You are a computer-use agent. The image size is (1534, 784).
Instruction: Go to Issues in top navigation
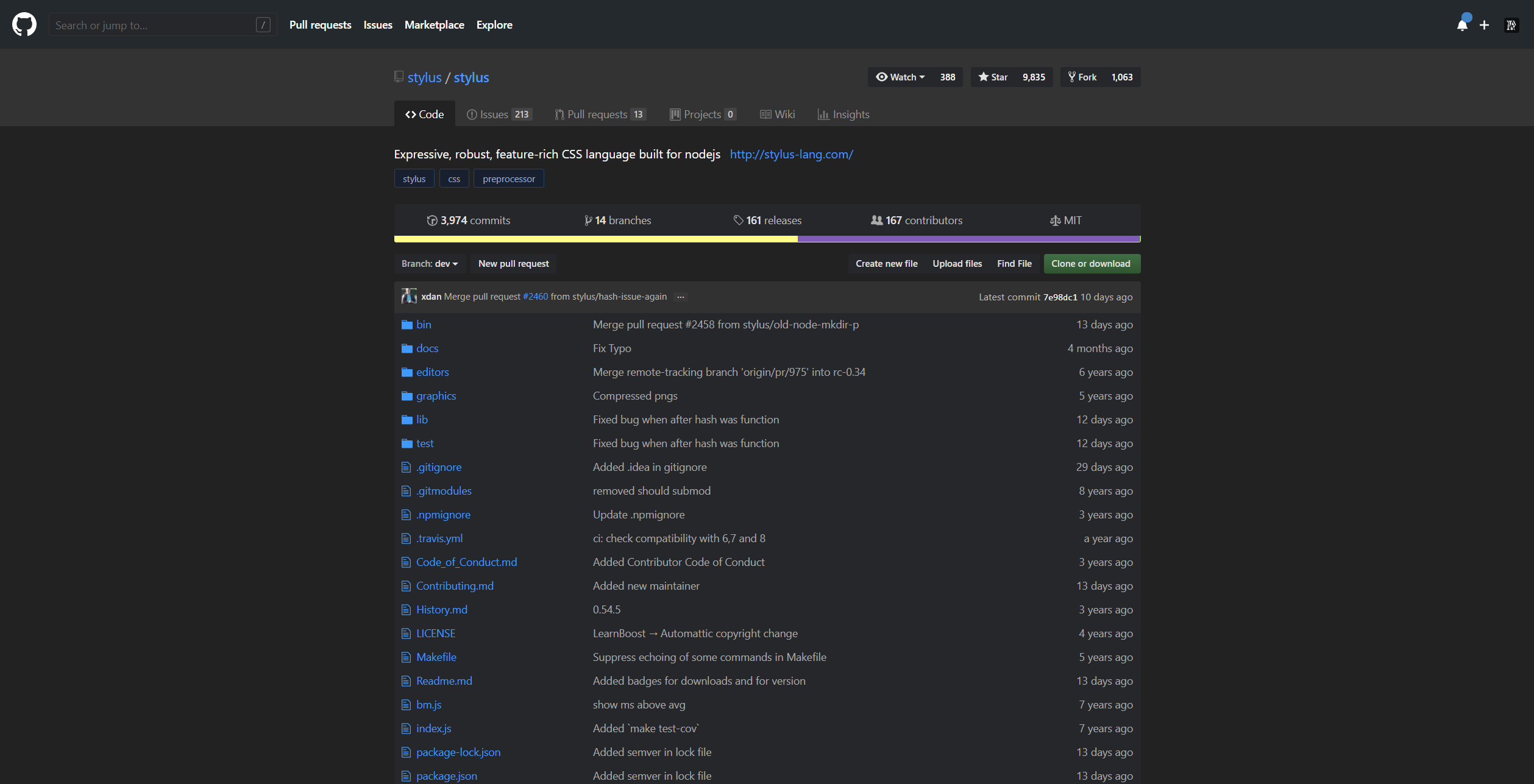click(378, 25)
